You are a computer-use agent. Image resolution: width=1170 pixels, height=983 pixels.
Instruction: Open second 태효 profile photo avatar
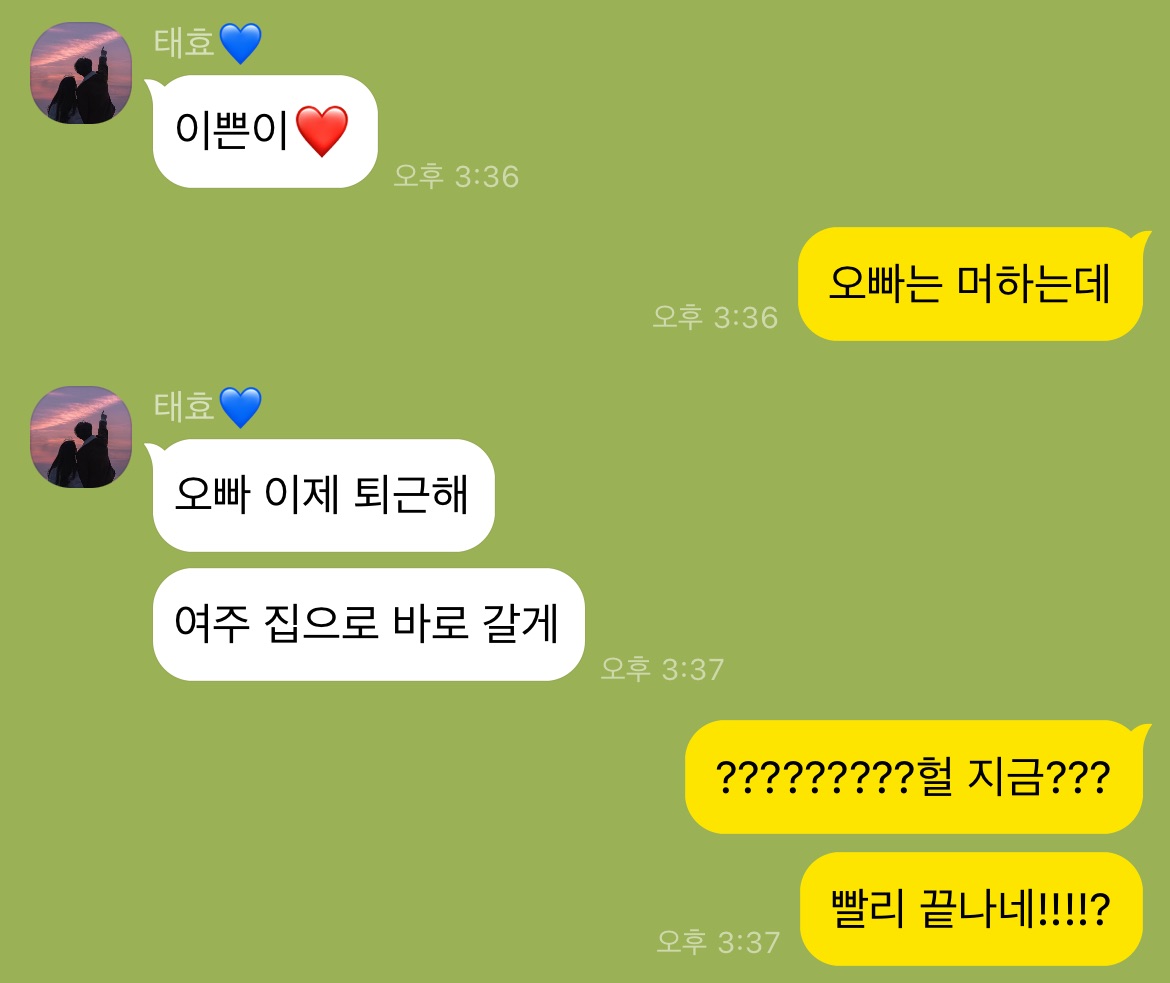(x=81, y=437)
